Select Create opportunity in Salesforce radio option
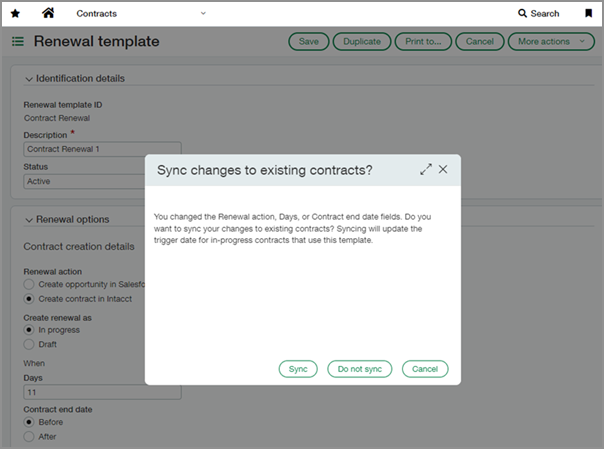 tap(29, 285)
